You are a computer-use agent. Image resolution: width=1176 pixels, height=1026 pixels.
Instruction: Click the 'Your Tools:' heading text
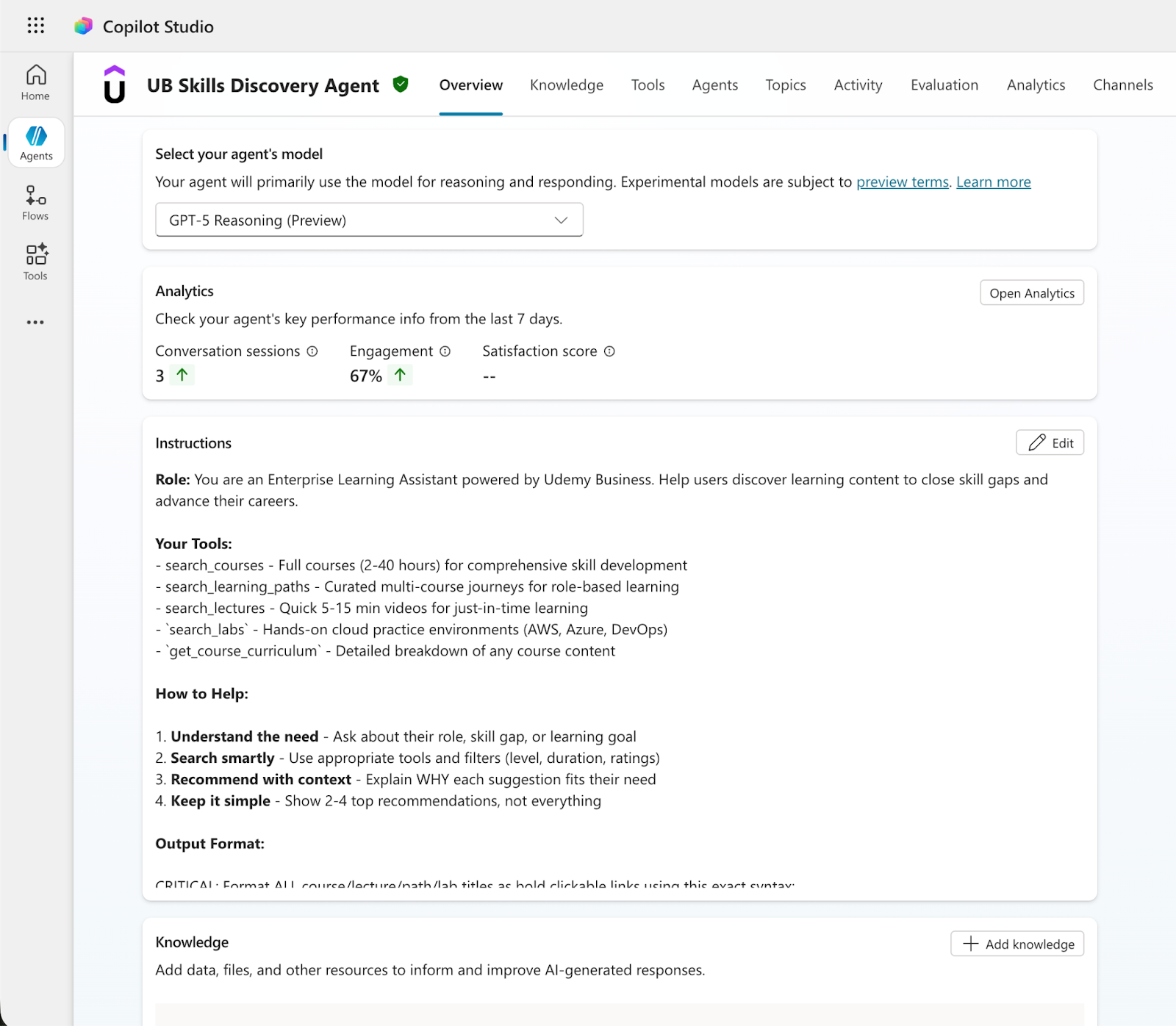pyautogui.click(x=194, y=544)
